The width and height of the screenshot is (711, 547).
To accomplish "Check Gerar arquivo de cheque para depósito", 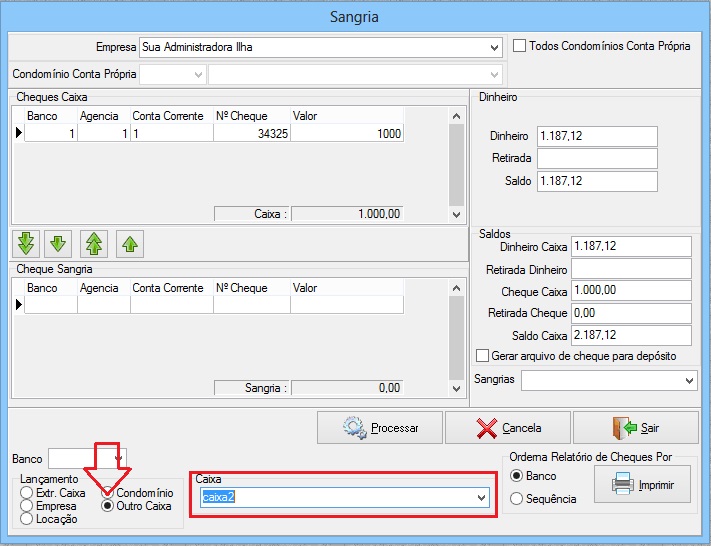I will pos(482,356).
